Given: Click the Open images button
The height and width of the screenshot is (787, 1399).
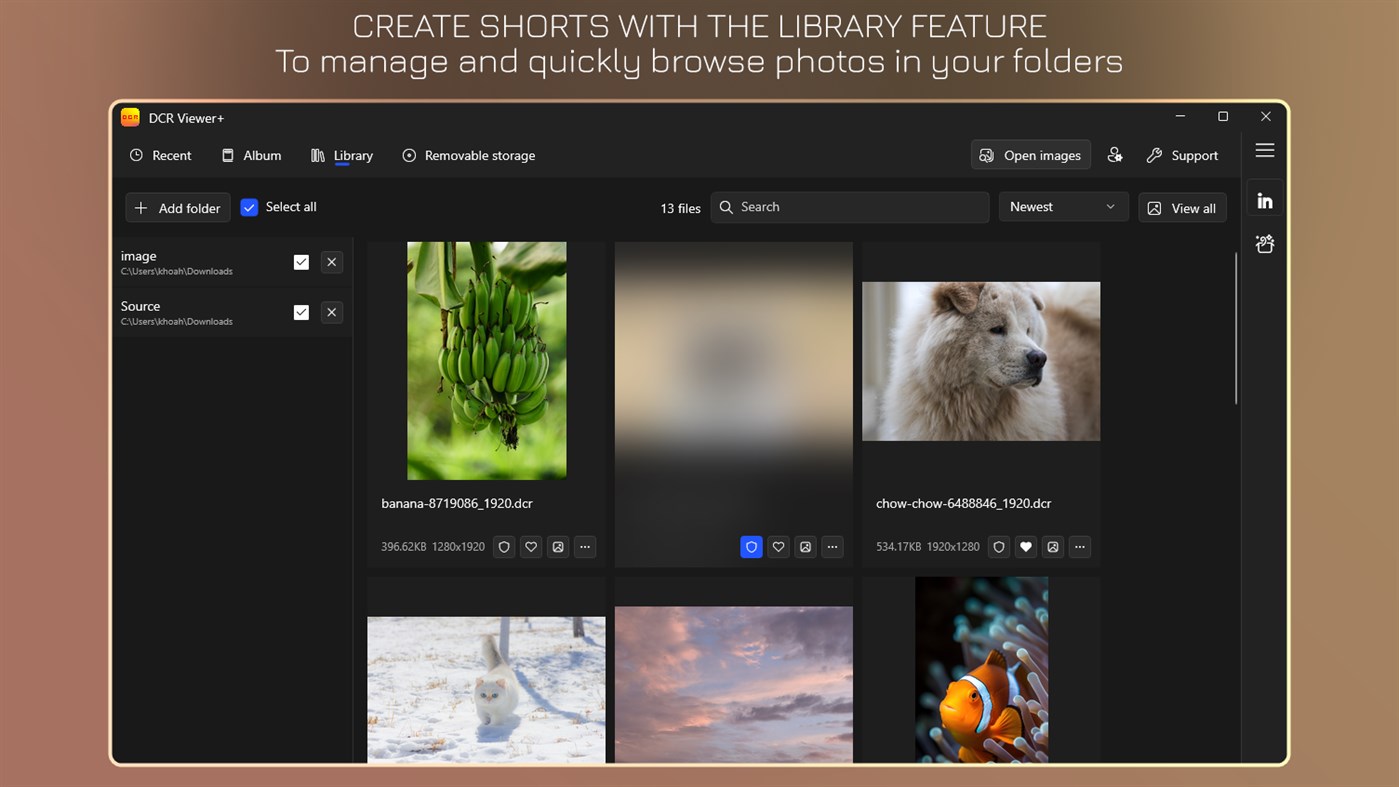Looking at the screenshot, I should click(1030, 155).
